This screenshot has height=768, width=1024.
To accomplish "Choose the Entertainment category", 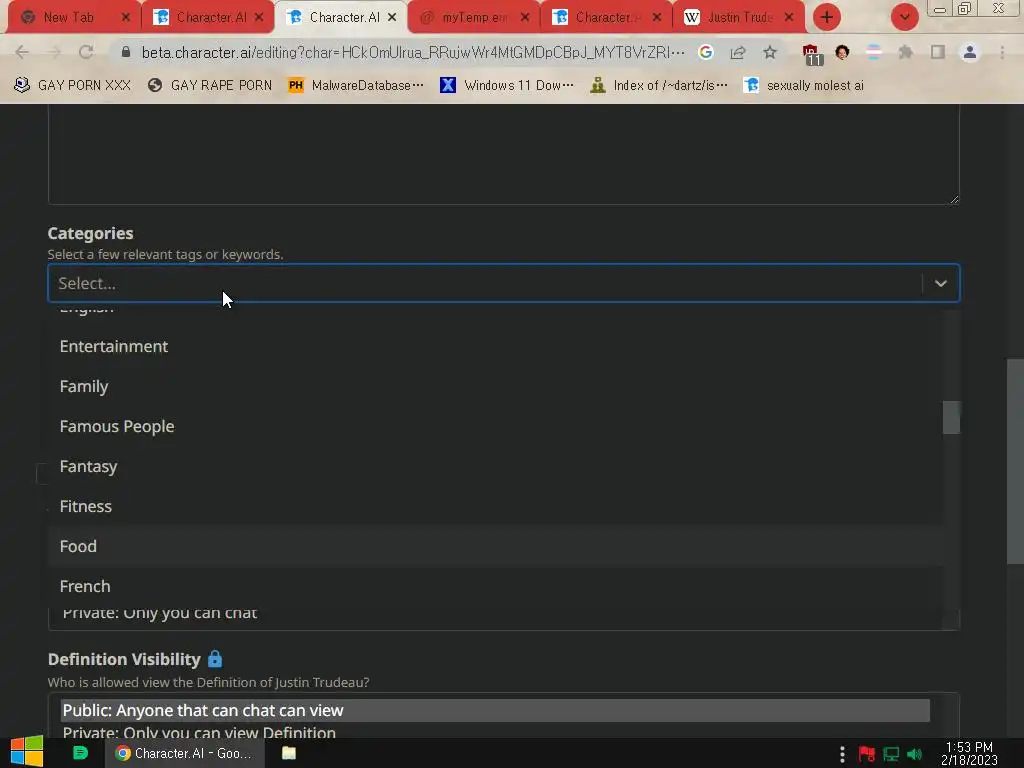I will click(x=495, y=346).
